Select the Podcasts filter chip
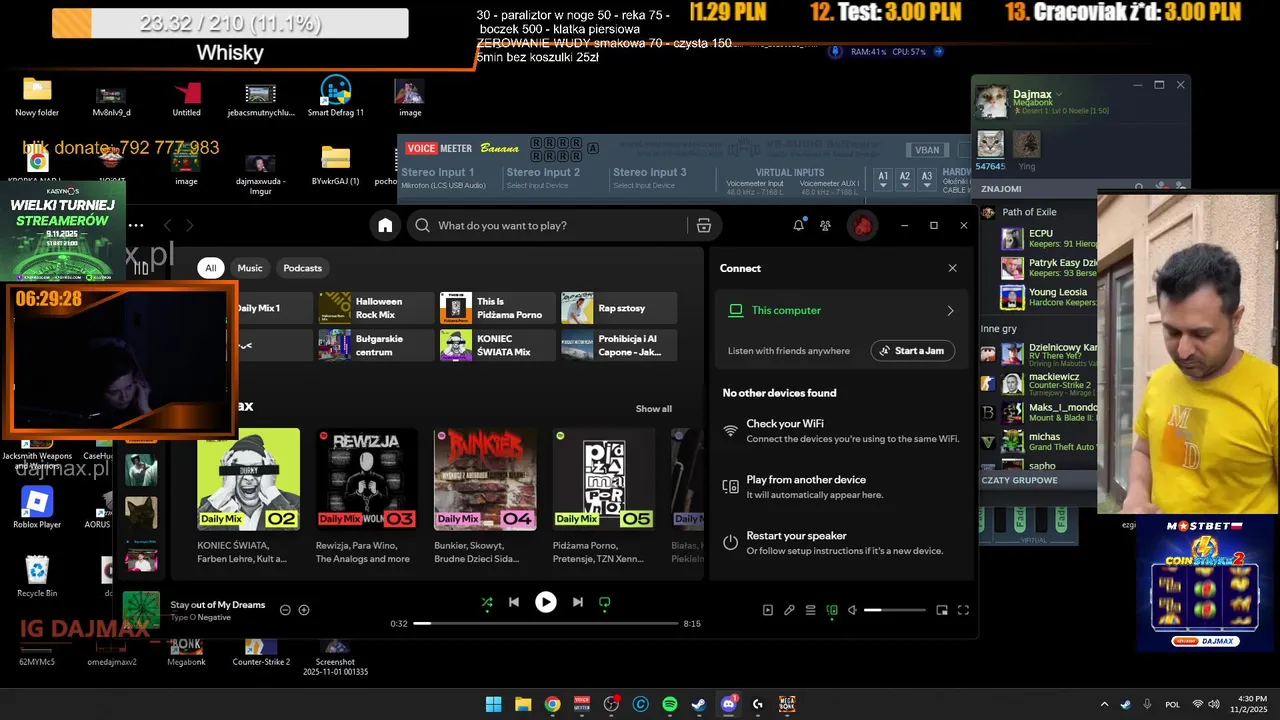 pos(302,268)
